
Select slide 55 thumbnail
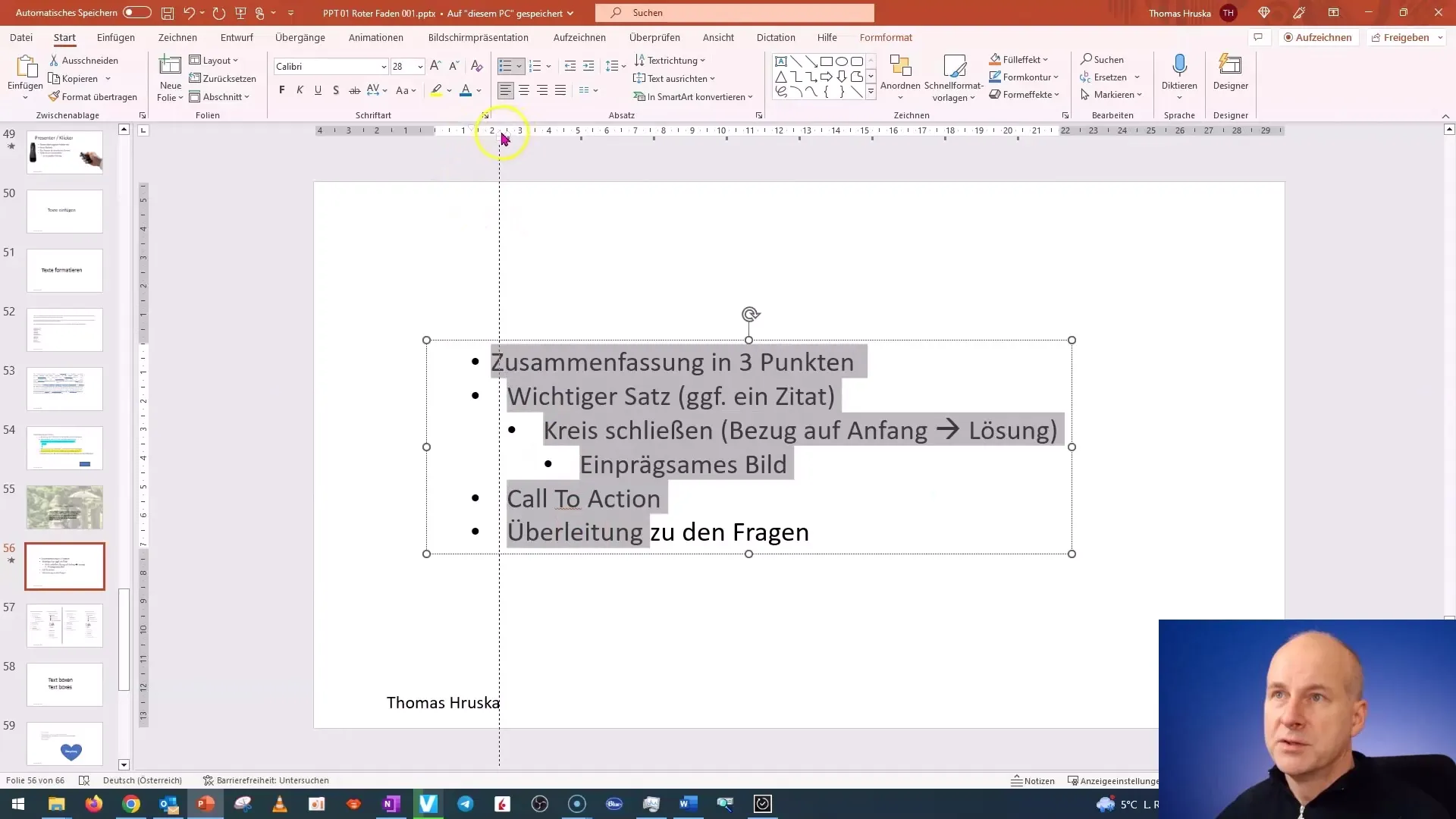point(64,507)
